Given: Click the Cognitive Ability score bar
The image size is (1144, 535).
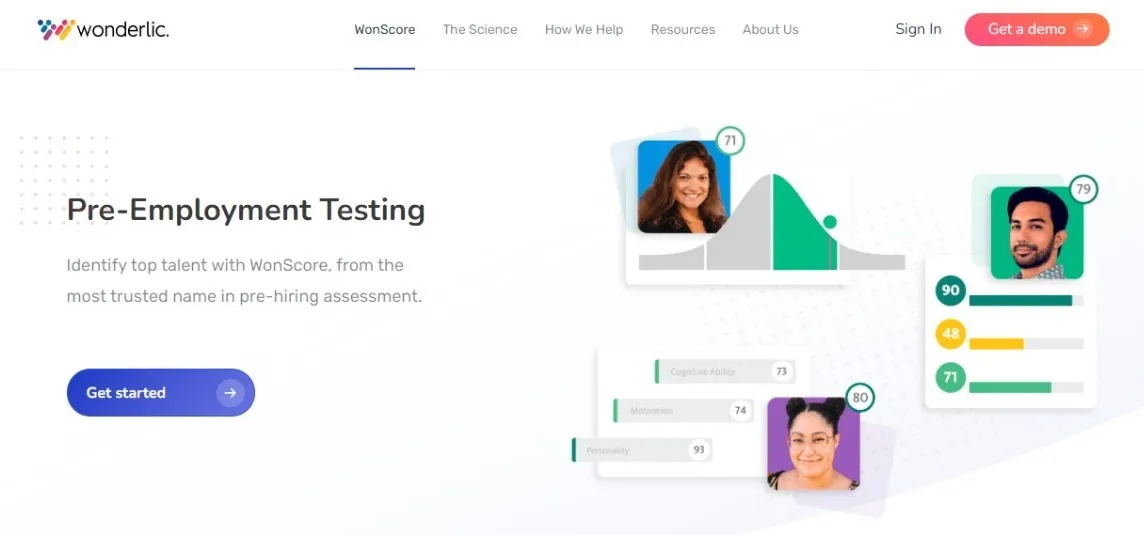Looking at the screenshot, I should point(724,372).
